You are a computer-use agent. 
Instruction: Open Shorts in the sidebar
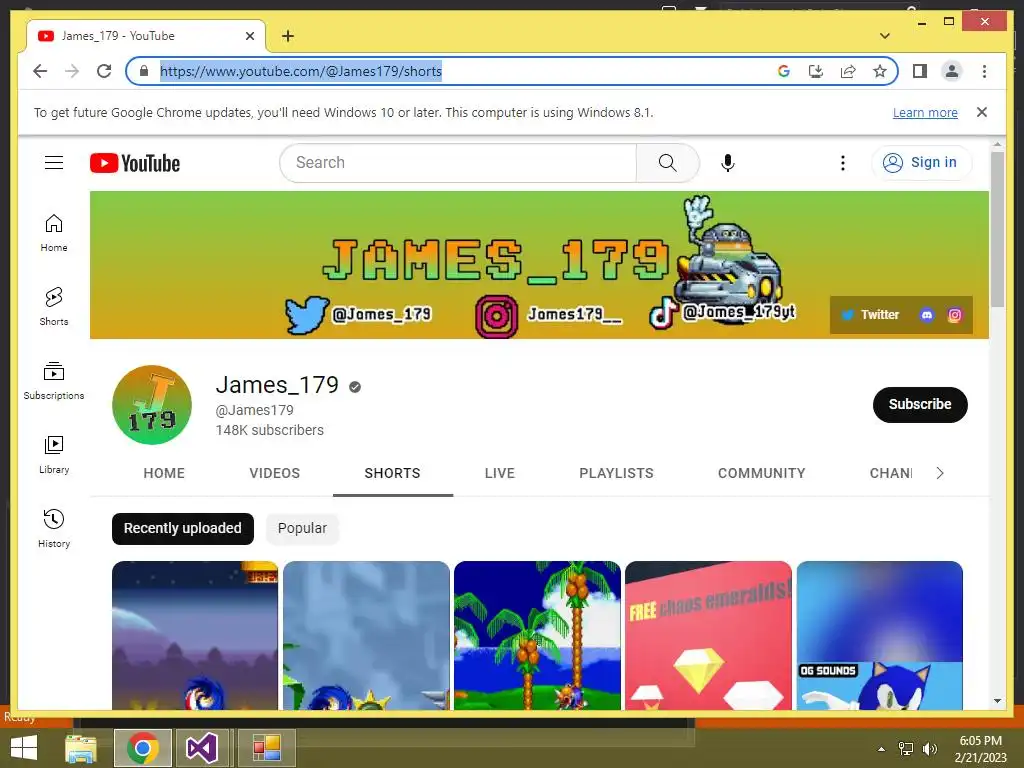click(54, 307)
